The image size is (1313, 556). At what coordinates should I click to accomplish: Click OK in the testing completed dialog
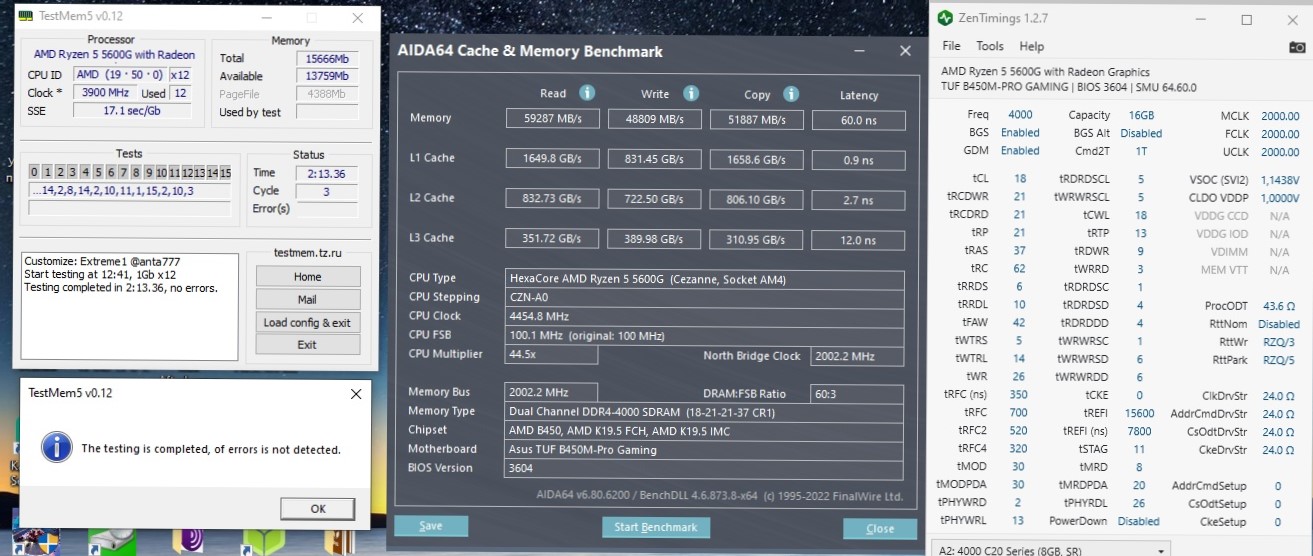318,508
